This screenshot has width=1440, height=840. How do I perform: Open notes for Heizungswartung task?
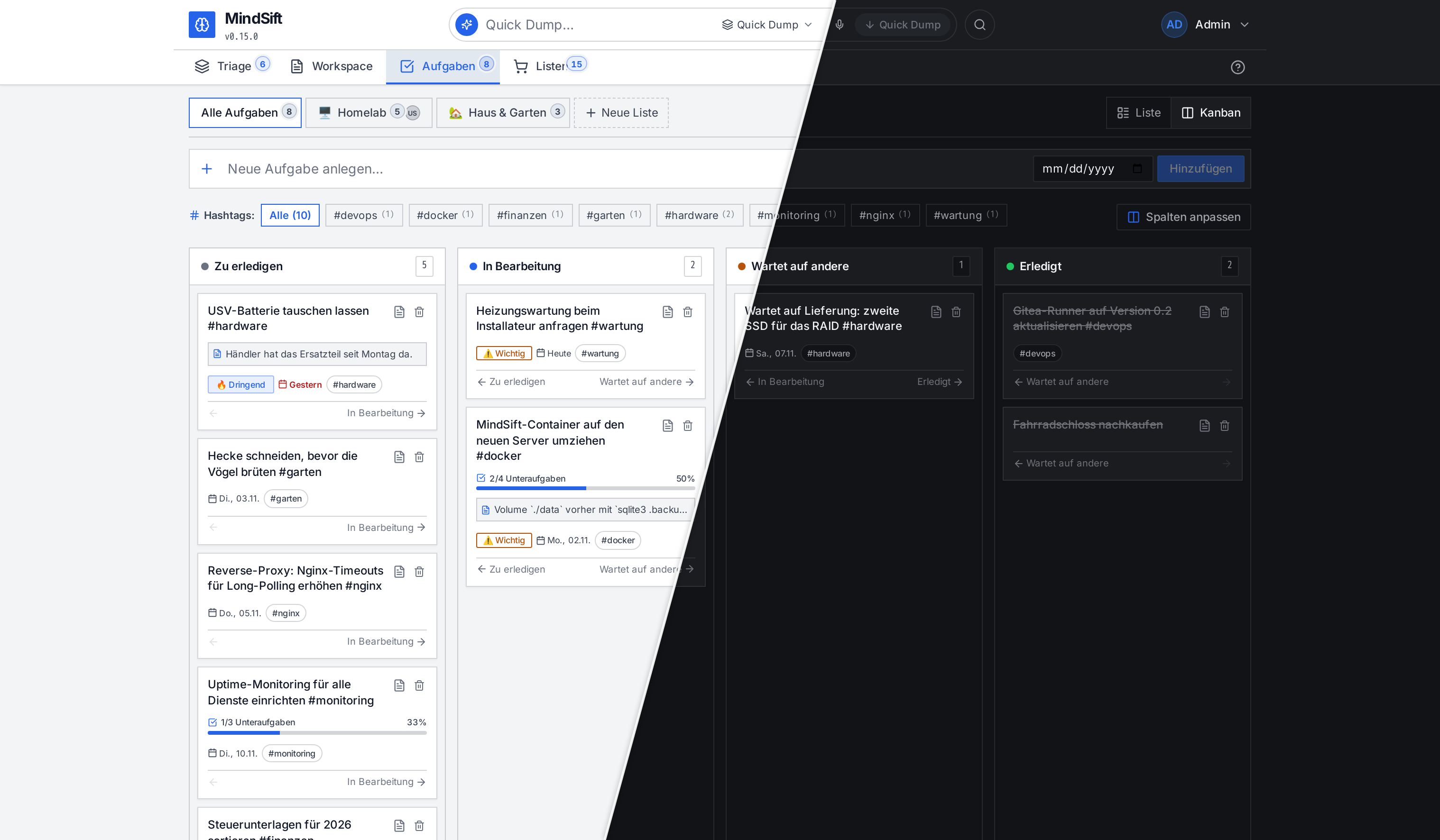(667, 312)
